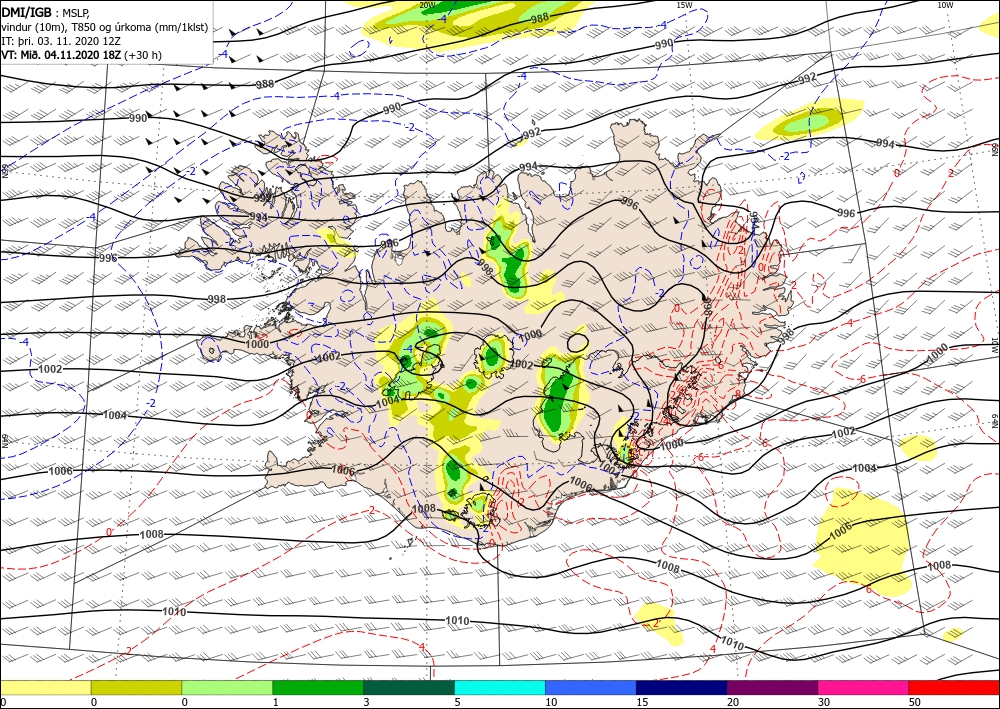Click the "VT: Mið. 04.11.2020 18Z (+30 h)" line
The width and height of the screenshot is (1000, 709).
click(82, 55)
